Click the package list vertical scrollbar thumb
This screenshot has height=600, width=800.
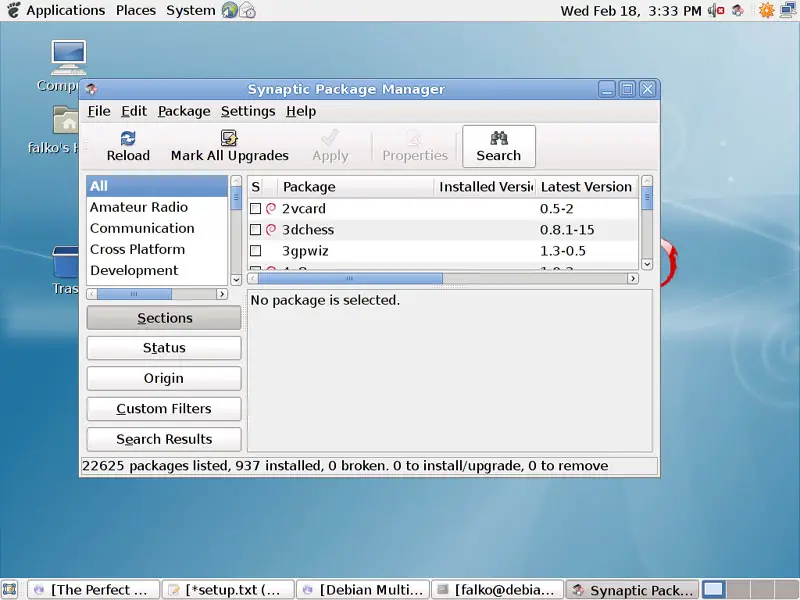click(647, 198)
